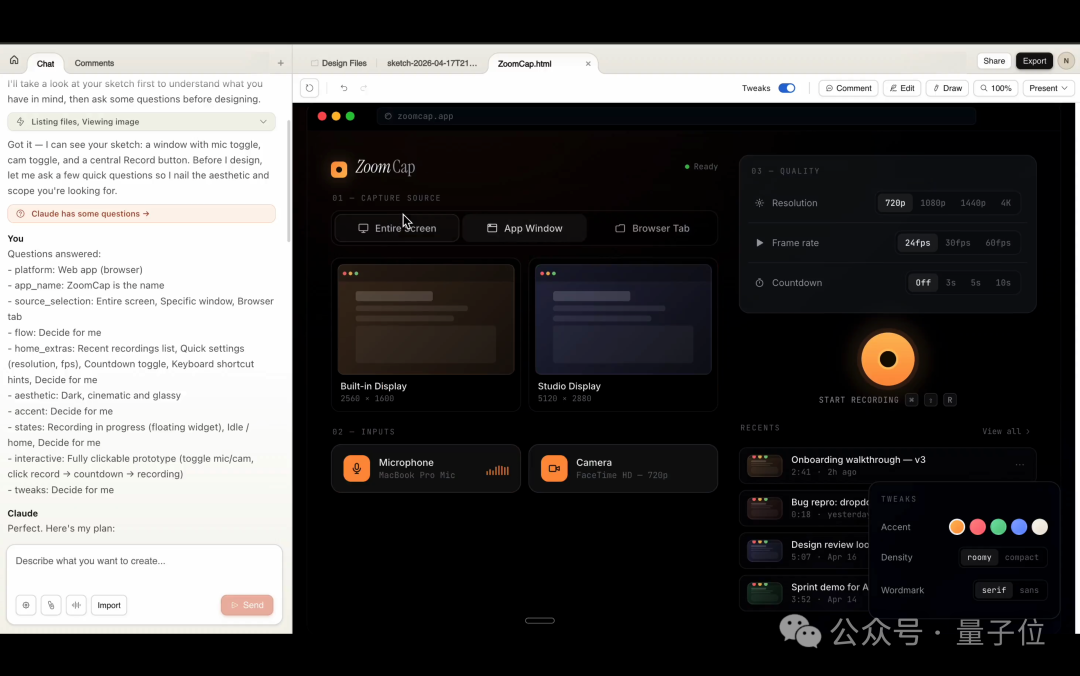Select 1080p resolution option

[932, 203]
